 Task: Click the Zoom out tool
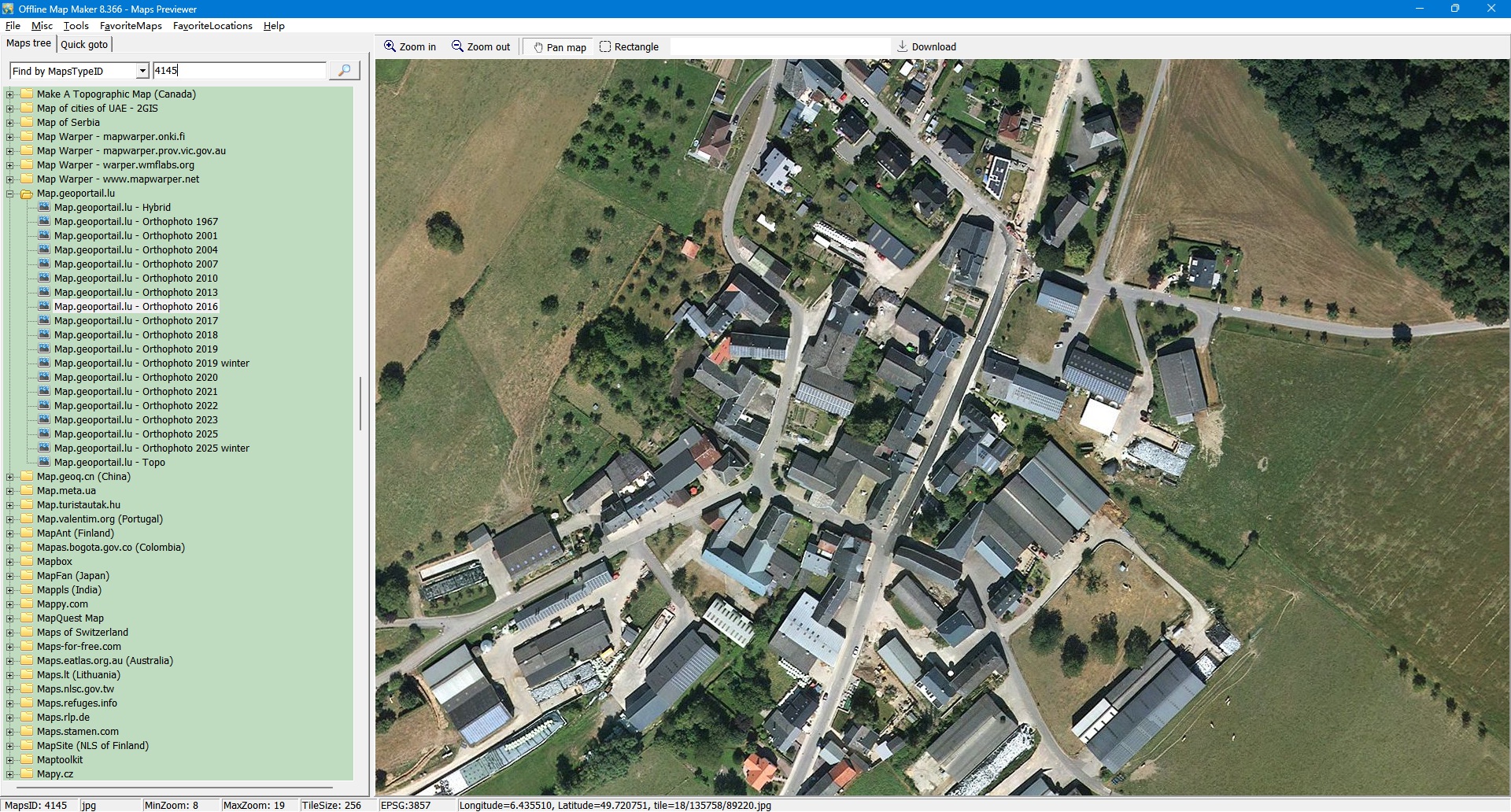[480, 47]
